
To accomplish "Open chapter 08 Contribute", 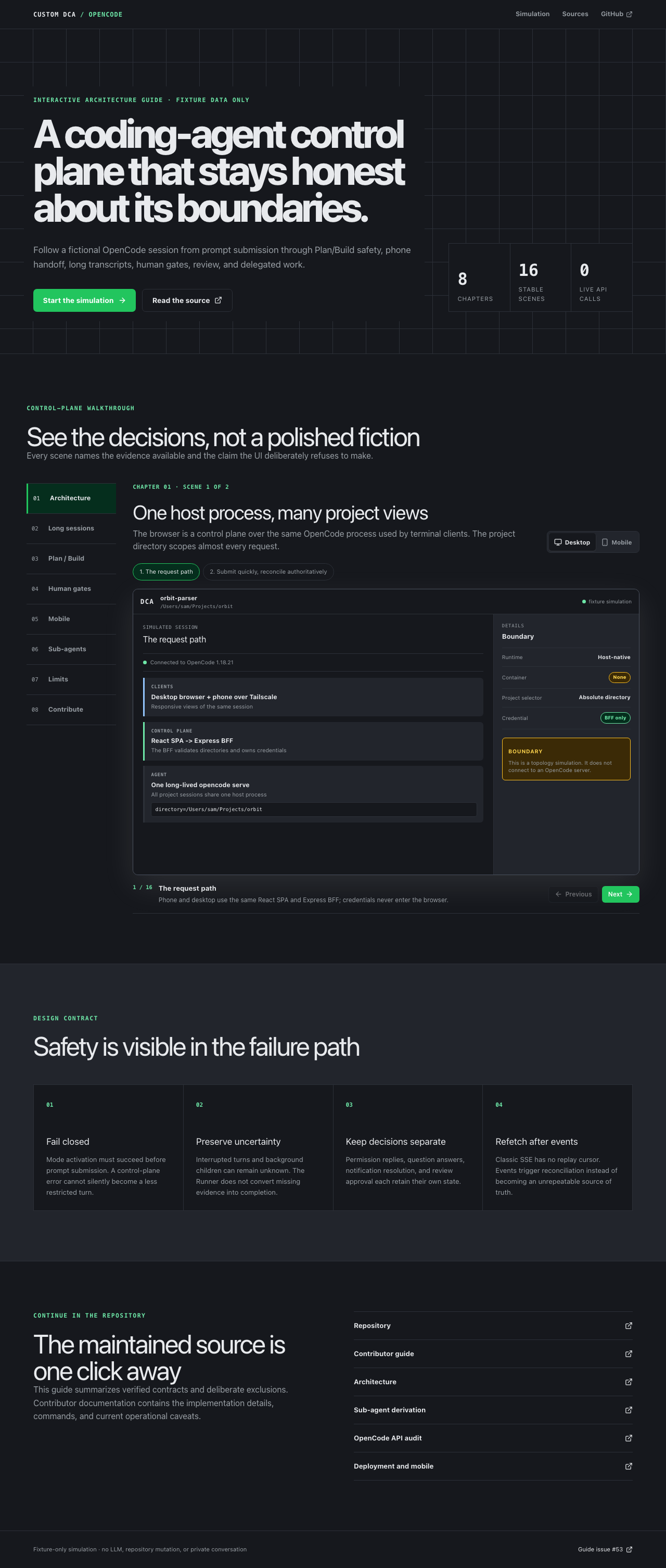I will tap(71, 709).
